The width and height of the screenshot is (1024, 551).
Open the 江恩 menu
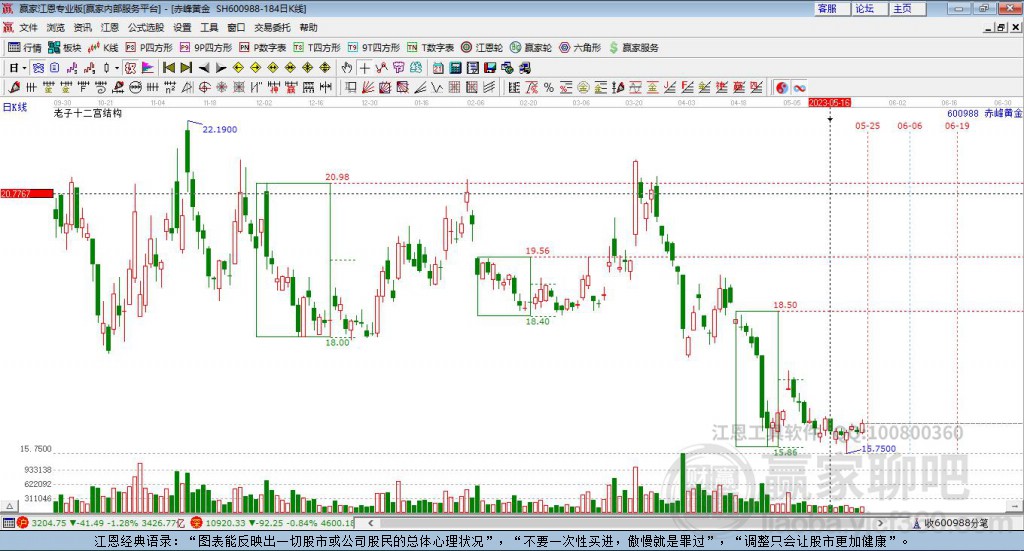click(x=110, y=27)
